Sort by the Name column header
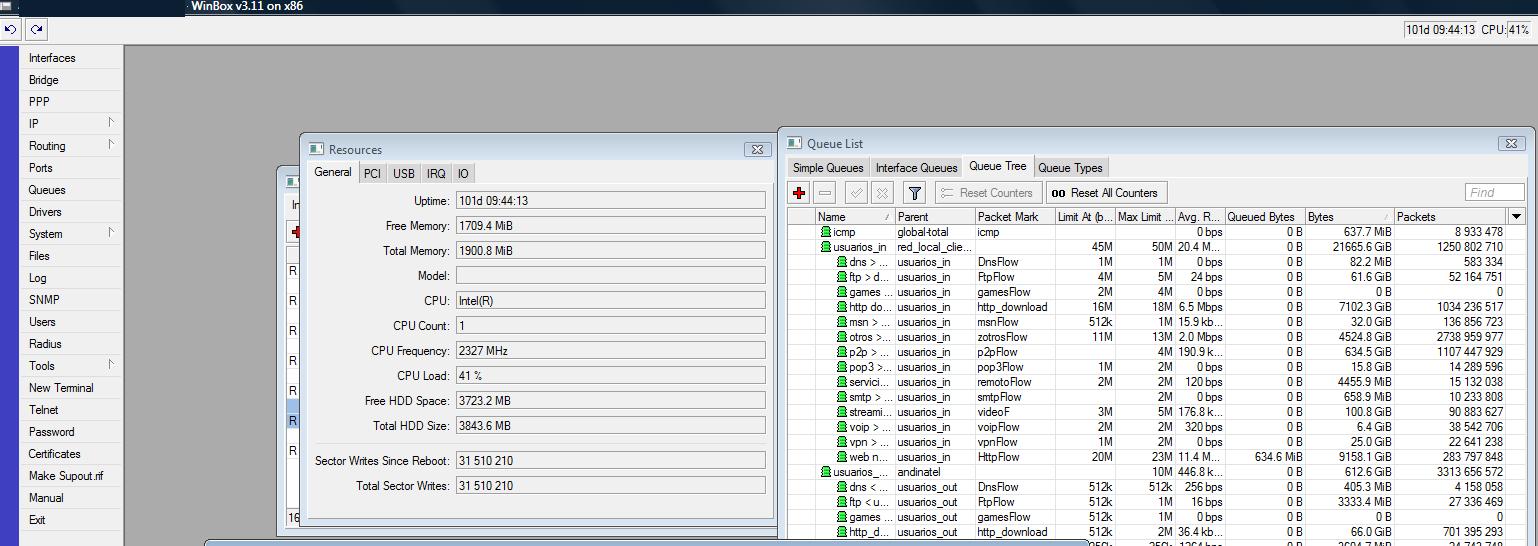 tap(855, 216)
